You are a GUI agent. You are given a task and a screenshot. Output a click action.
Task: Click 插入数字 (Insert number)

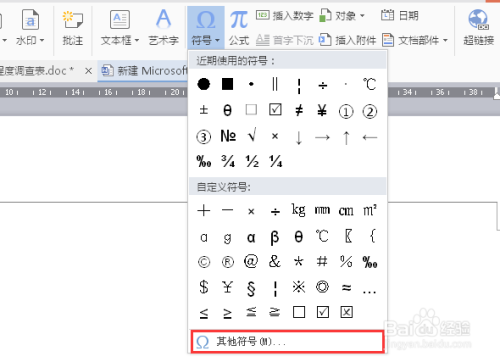pyautogui.click(x=284, y=15)
